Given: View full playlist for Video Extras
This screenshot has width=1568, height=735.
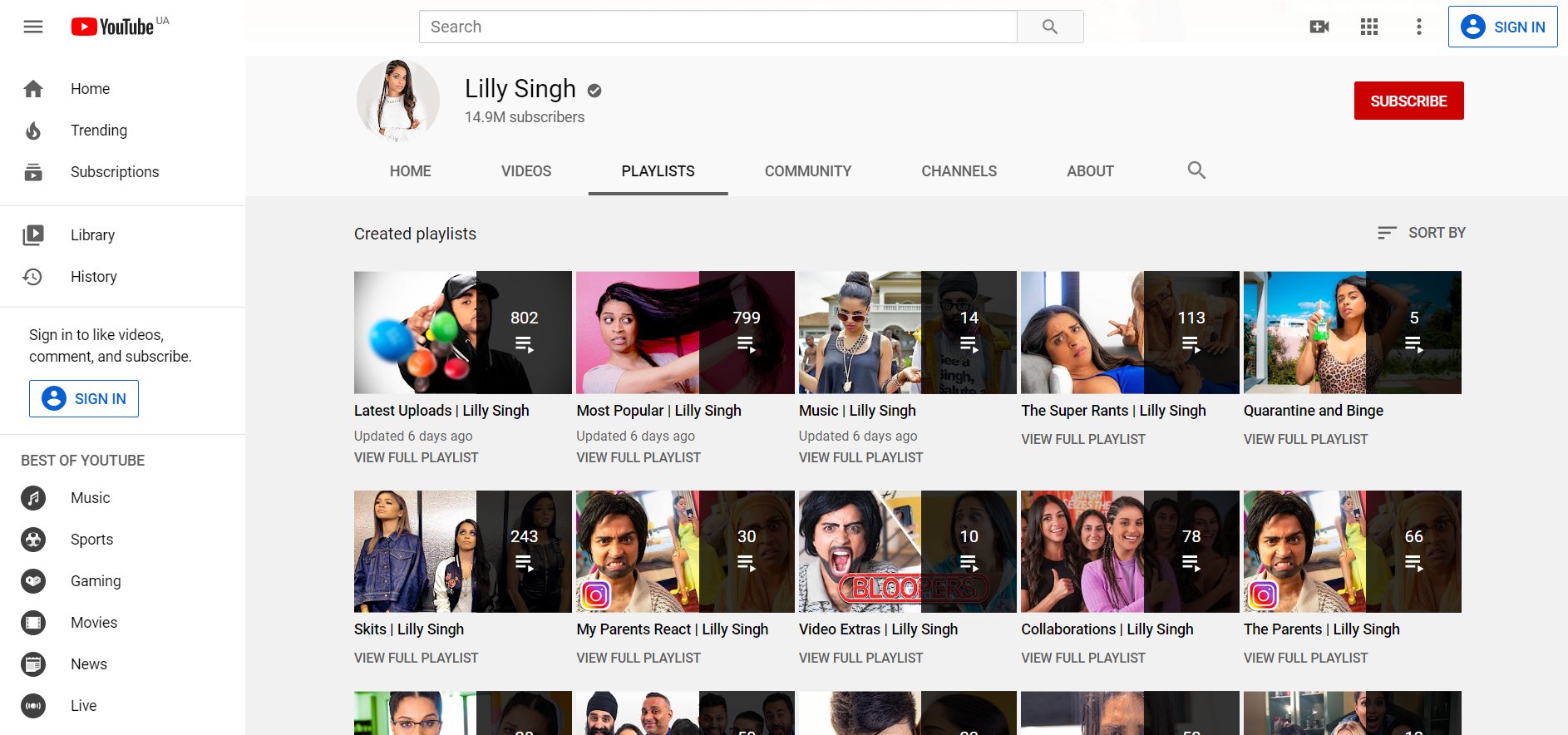Looking at the screenshot, I should (x=860, y=658).
